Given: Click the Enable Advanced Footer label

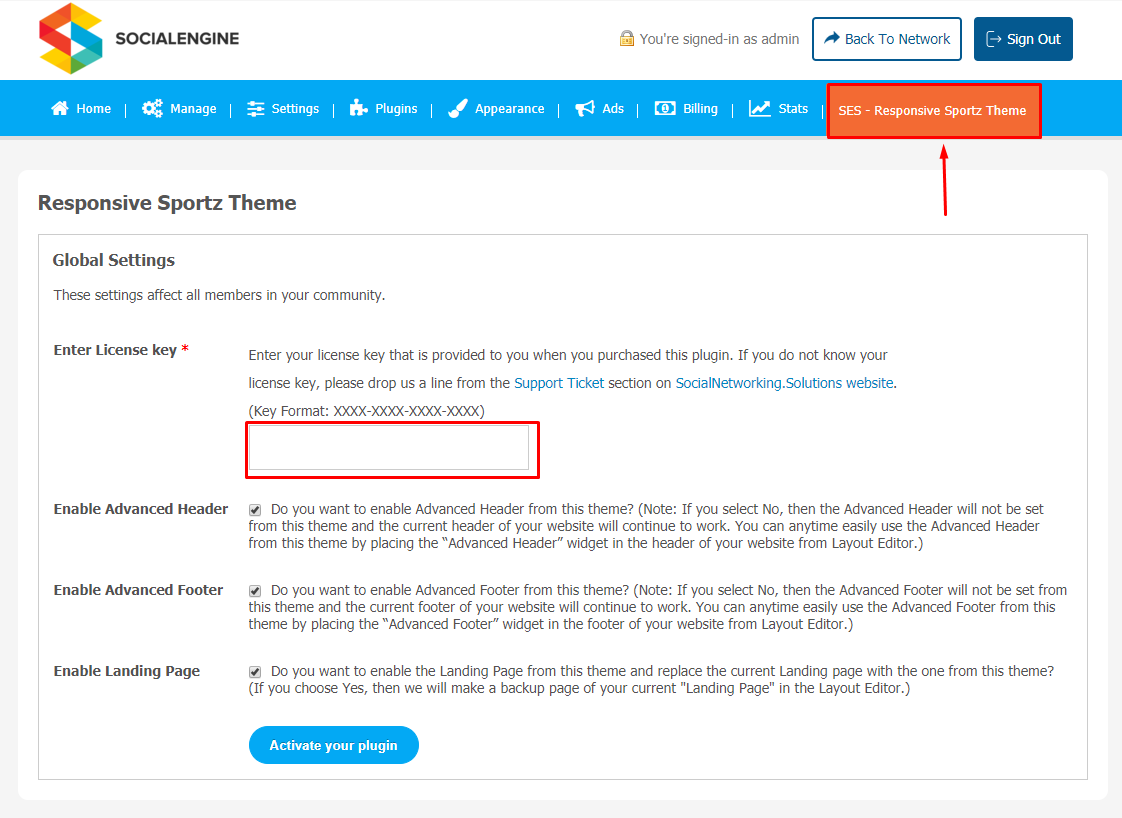Looking at the screenshot, I should pyautogui.click(x=138, y=590).
